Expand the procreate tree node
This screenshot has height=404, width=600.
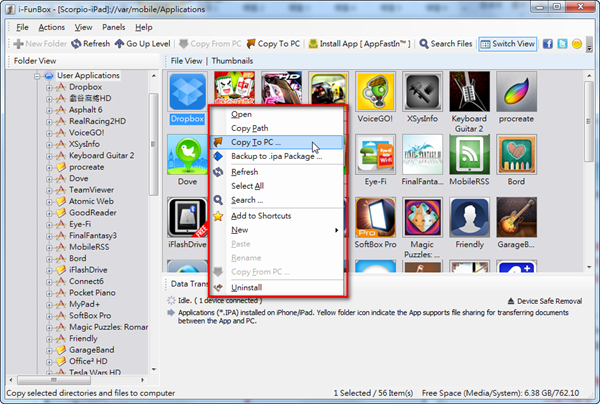coord(49,168)
